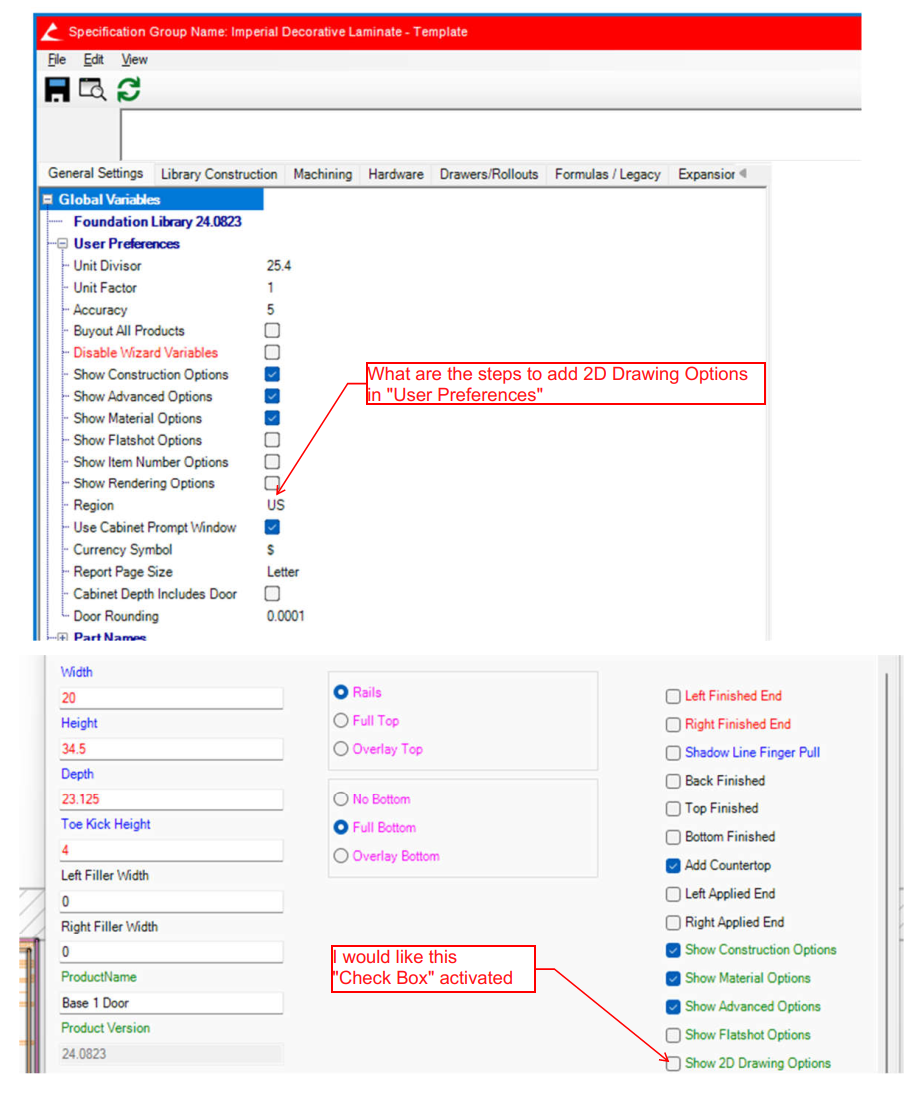Image resolution: width=920 pixels, height=1118 pixels.
Task: Click the Accuracy value 5
Action: 270,309
